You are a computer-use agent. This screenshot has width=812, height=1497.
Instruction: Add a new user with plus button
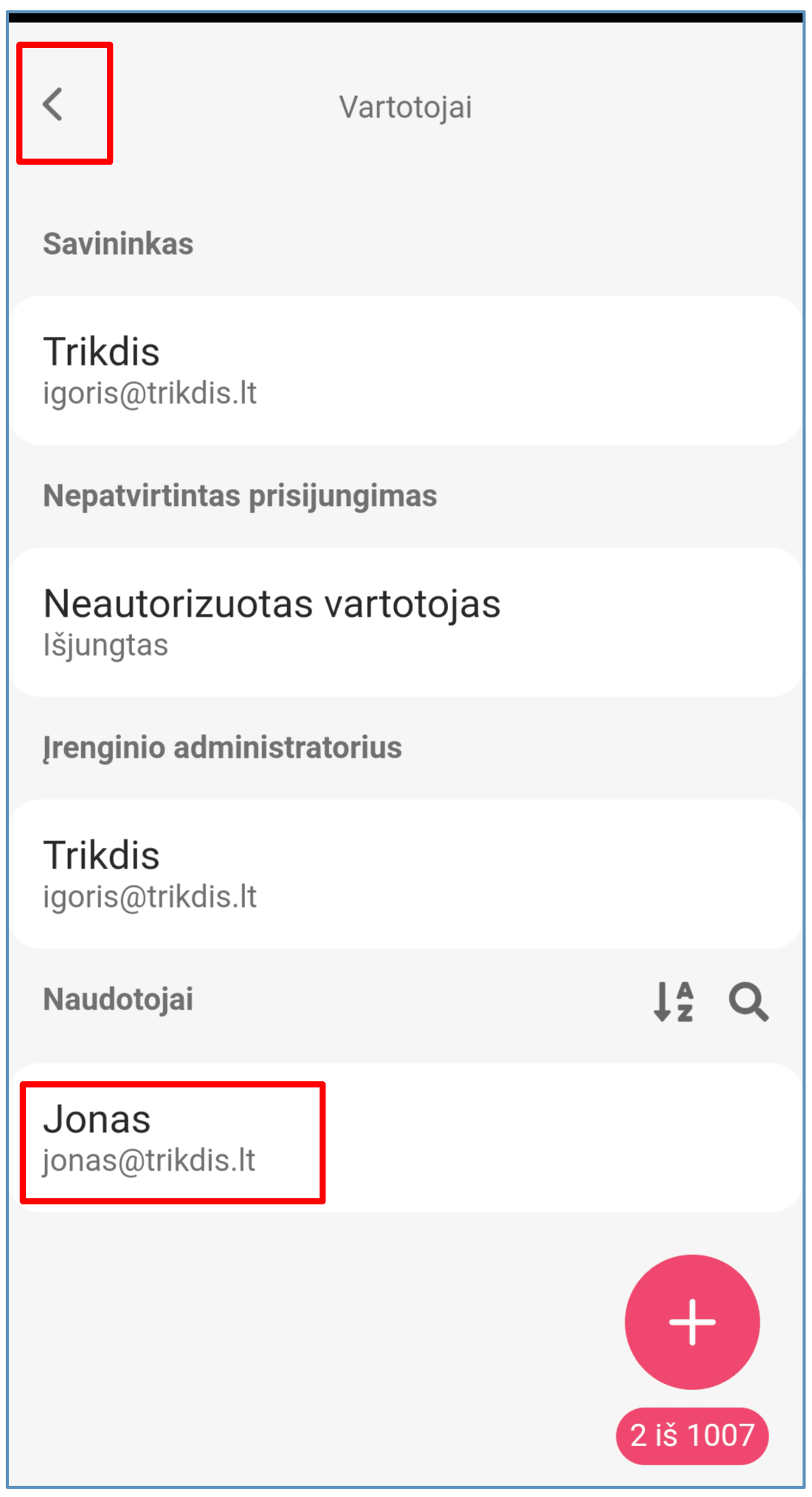pyautogui.click(x=692, y=1321)
